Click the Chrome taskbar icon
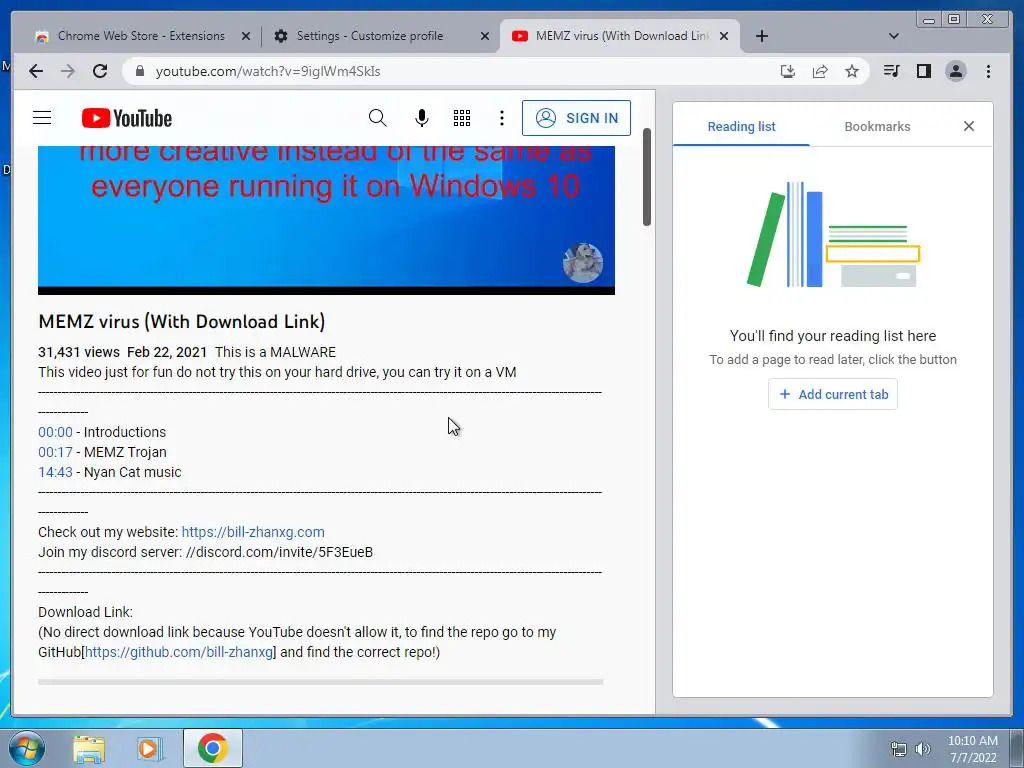The height and width of the screenshot is (768, 1024). tap(212, 748)
